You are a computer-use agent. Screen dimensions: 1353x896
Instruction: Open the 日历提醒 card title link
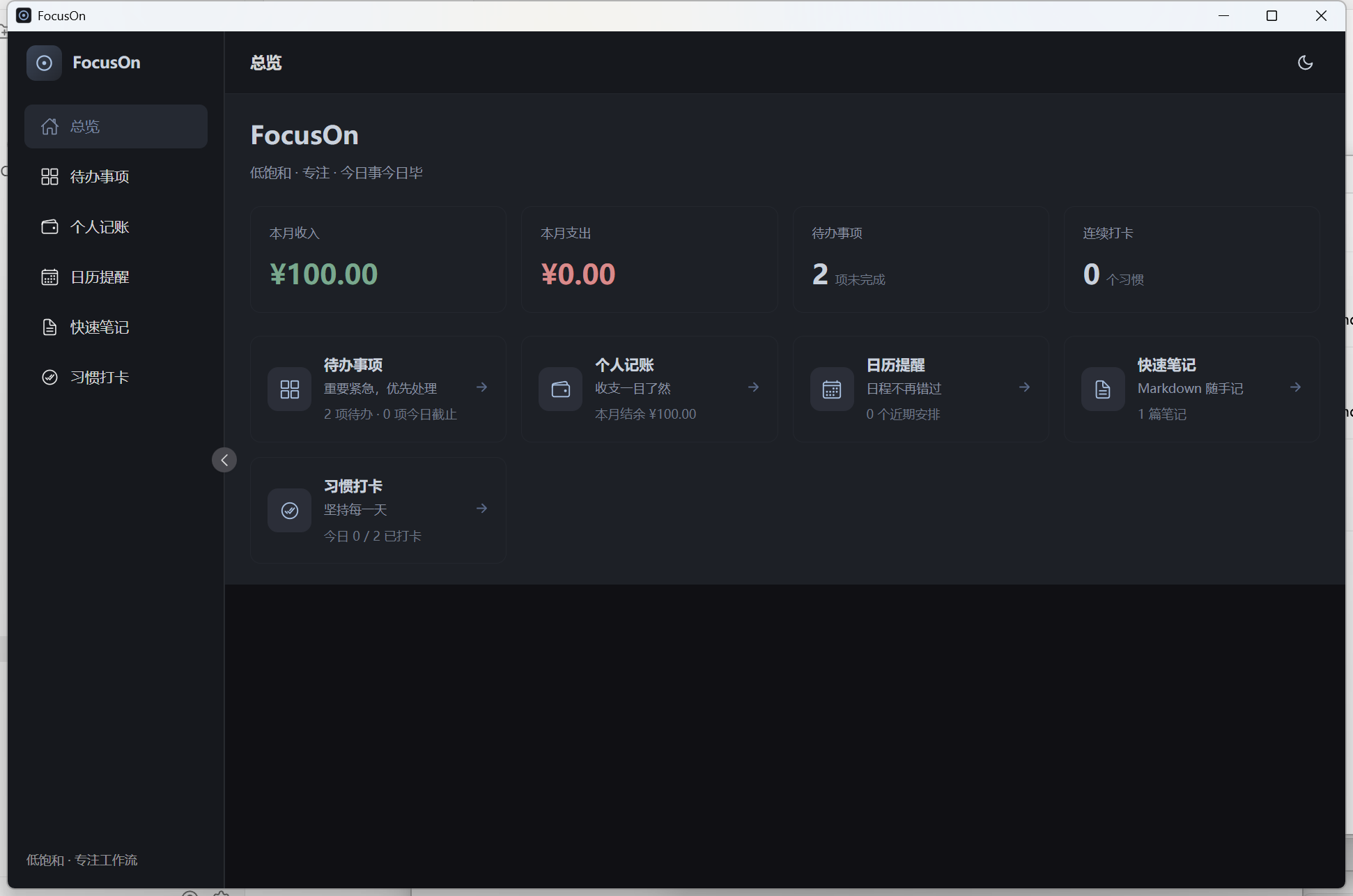tap(895, 365)
